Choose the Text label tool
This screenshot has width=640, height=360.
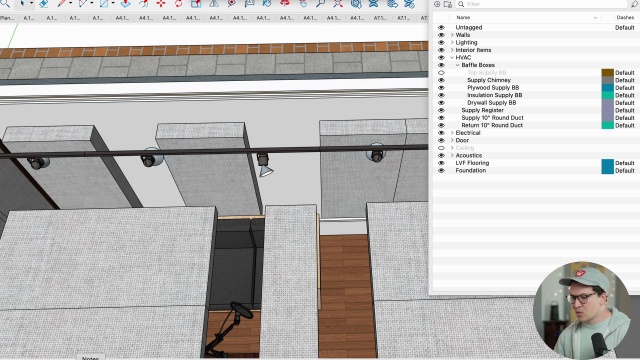click(x=249, y=4)
